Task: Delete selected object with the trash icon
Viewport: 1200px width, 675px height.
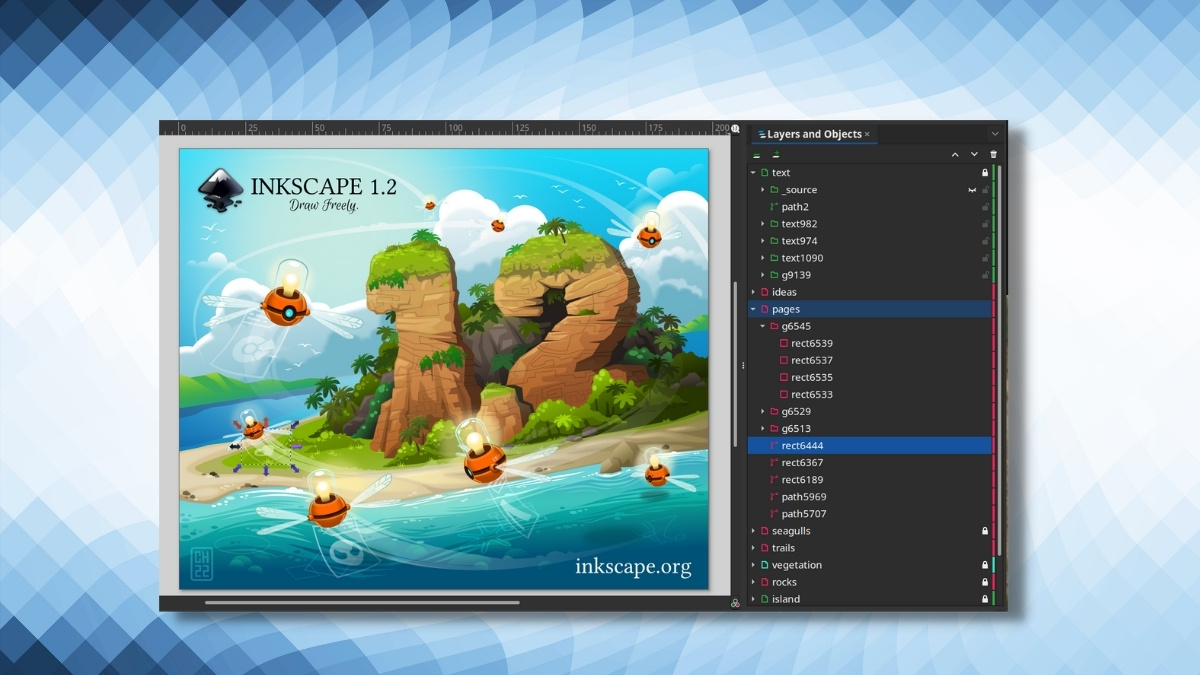Action: pos(993,154)
